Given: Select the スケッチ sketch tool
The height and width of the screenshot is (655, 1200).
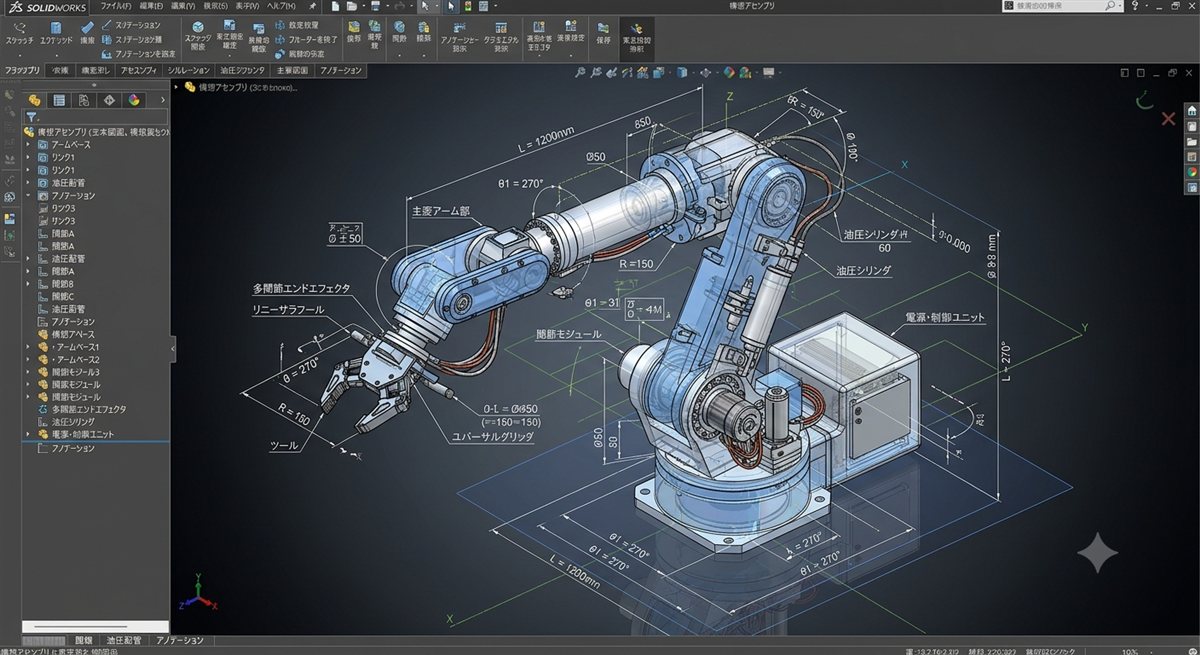Looking at the screenshot, I should click(x=19, y=32).
